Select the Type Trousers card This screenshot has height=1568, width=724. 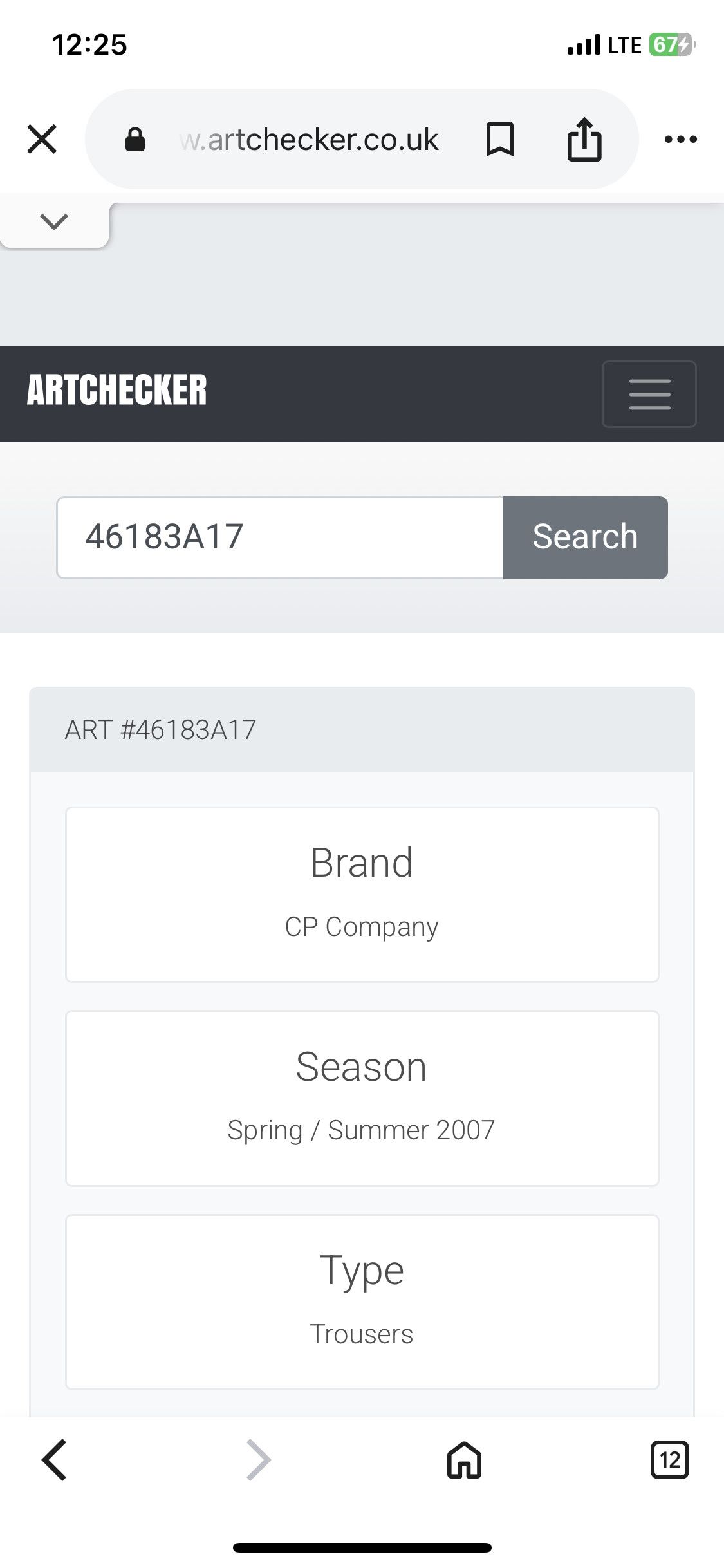click(362, 1302)
